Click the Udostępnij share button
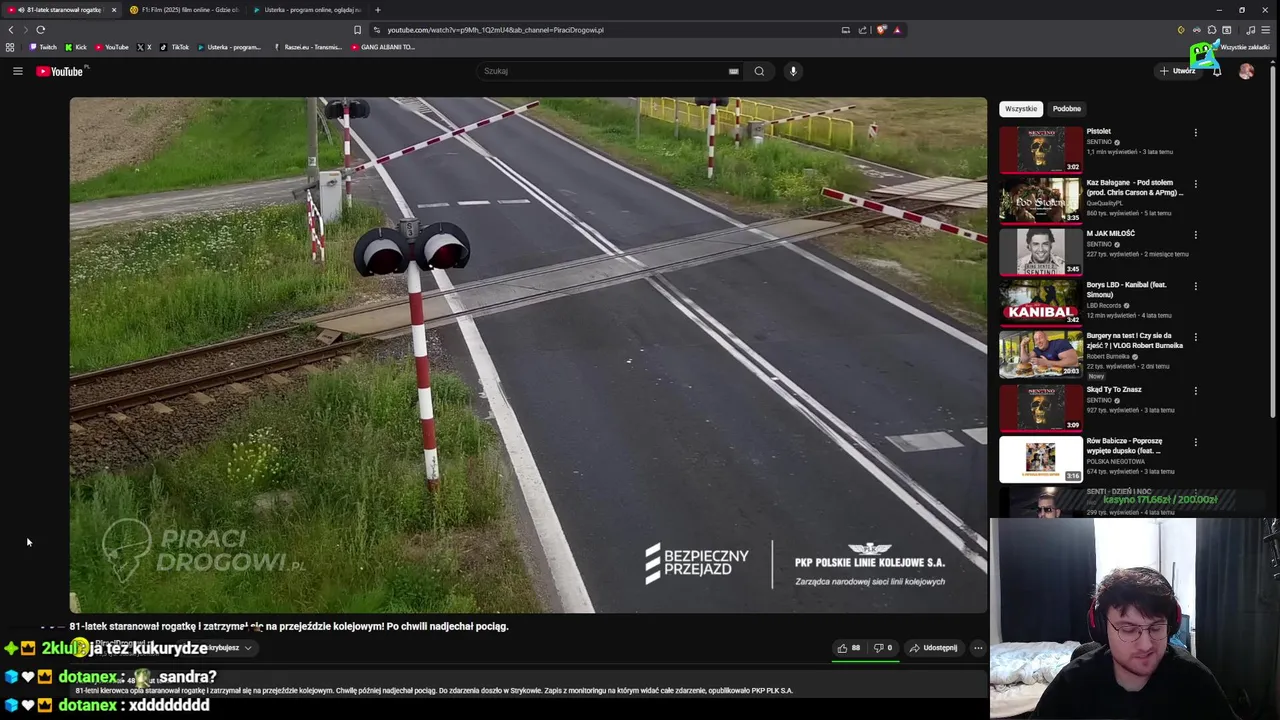 933,648
